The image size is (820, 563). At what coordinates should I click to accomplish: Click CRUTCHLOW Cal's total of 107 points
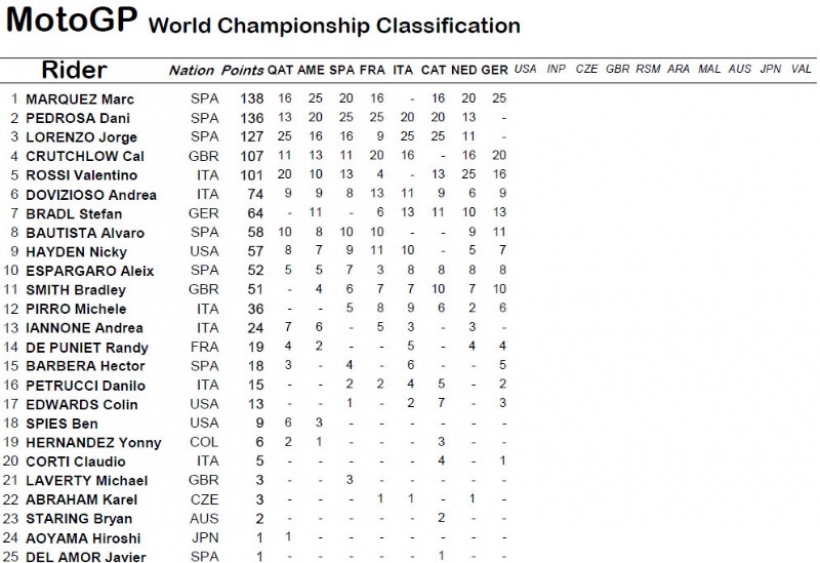pyautogui.click(x=252, y=156)
